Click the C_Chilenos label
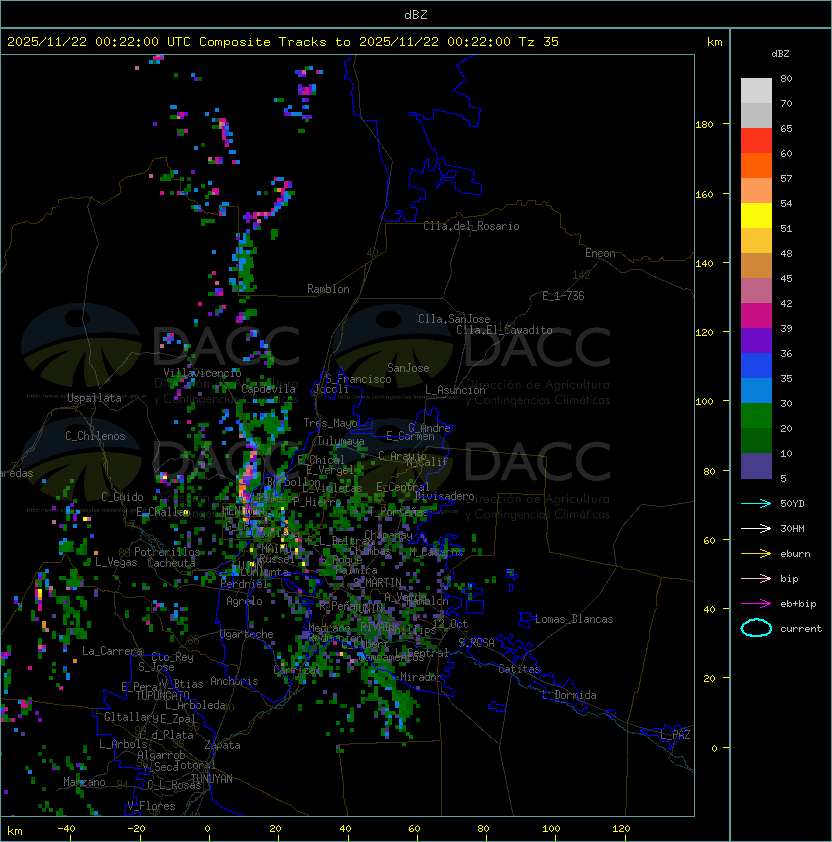 tap(95, 436)
